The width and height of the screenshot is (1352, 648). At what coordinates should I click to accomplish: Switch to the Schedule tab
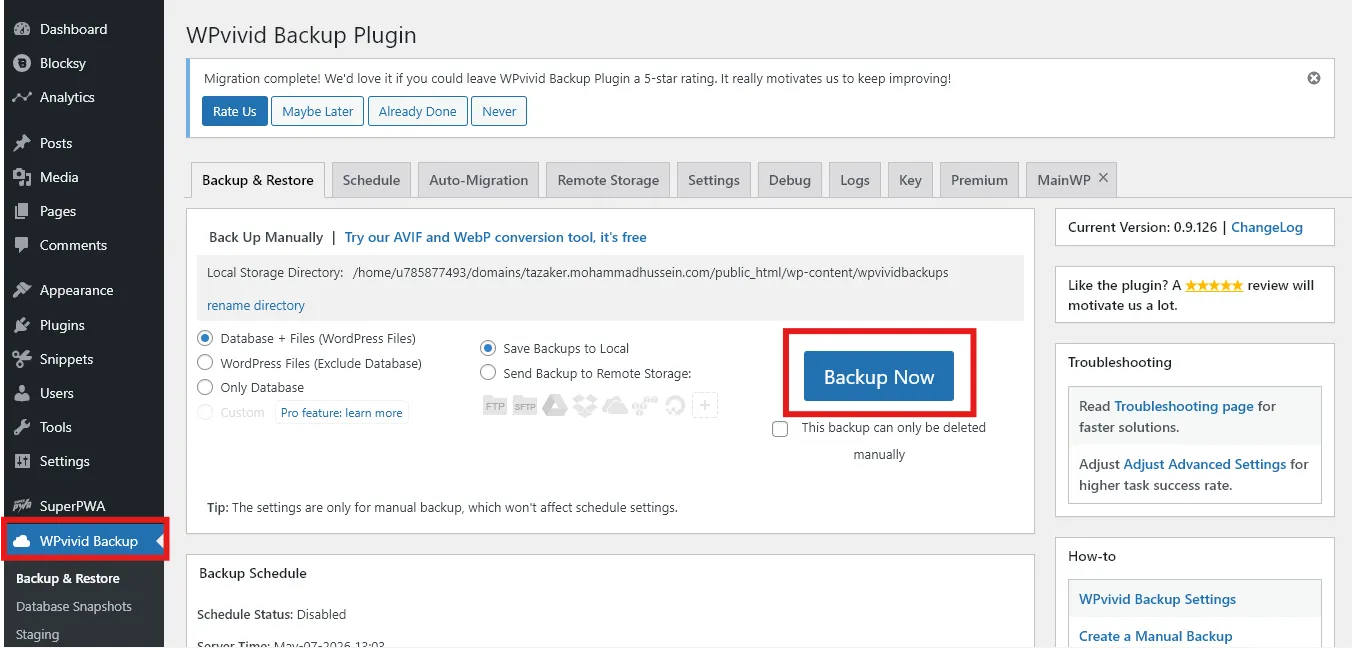(x=371, y=180)
